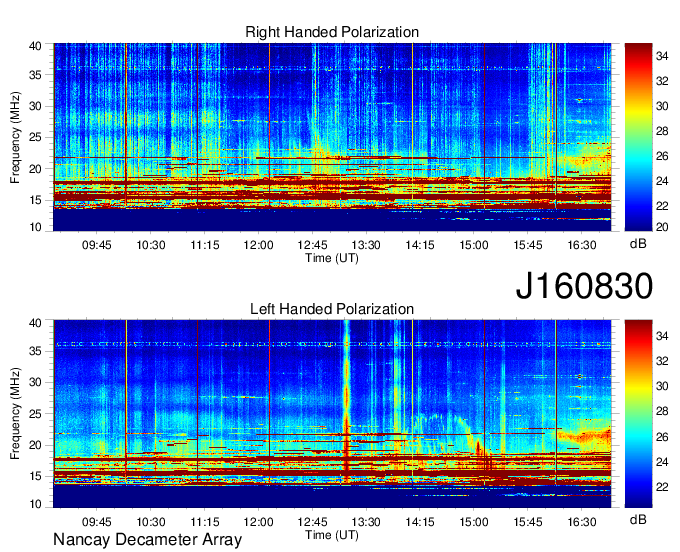Viewport: 680px width, 552px height.
Task: Click 40 MHz tick on Right Handed frequency axis
Action: tap(35, 46)
